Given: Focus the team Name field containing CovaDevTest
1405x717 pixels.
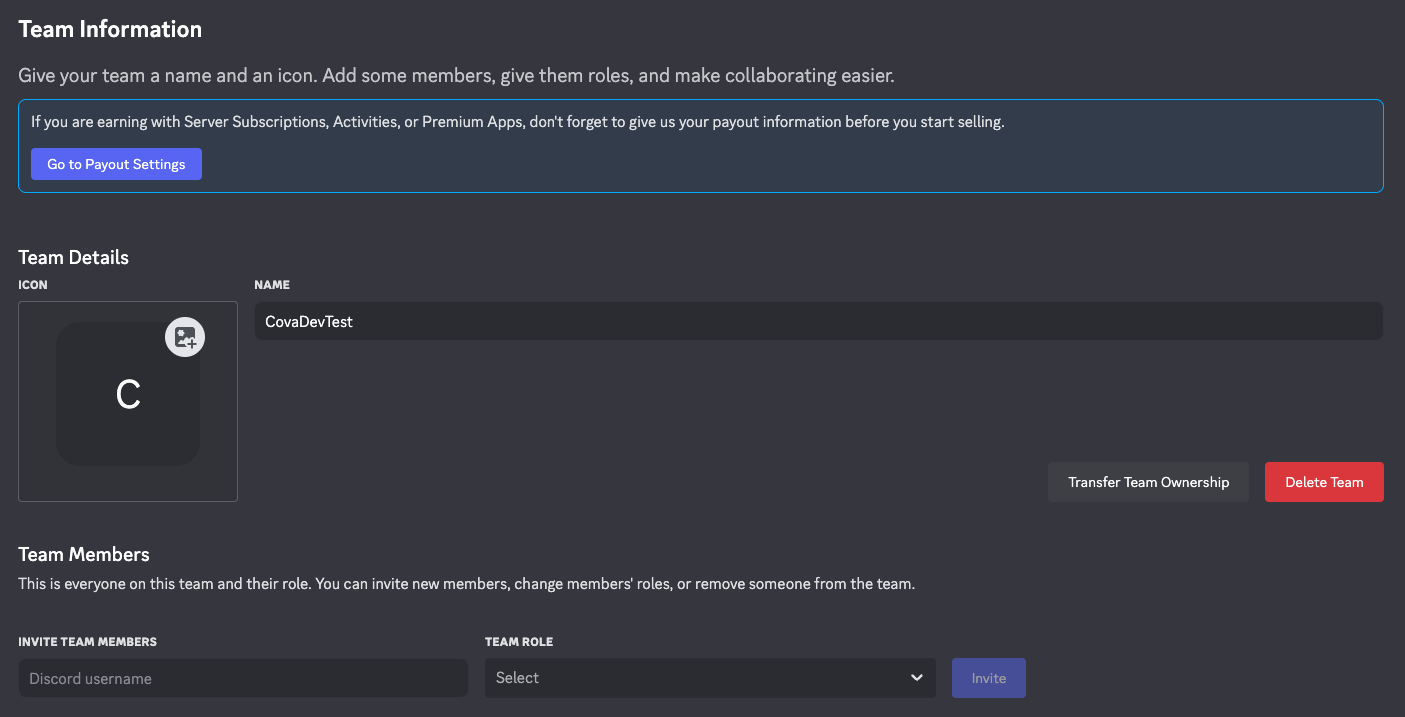Looking at the screenshot, I should pos(818,322).
